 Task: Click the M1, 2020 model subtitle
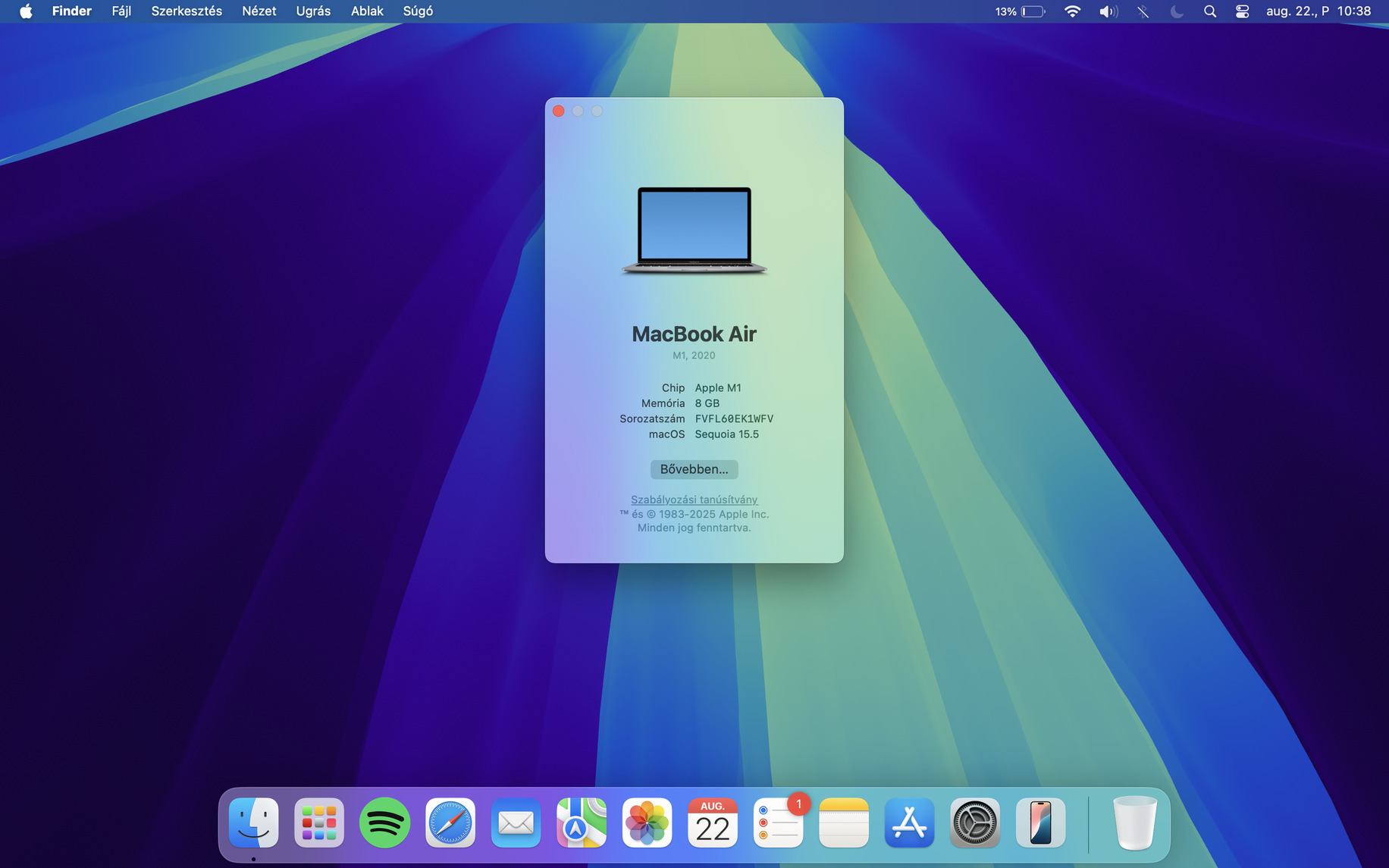click(x=694, y=356)
